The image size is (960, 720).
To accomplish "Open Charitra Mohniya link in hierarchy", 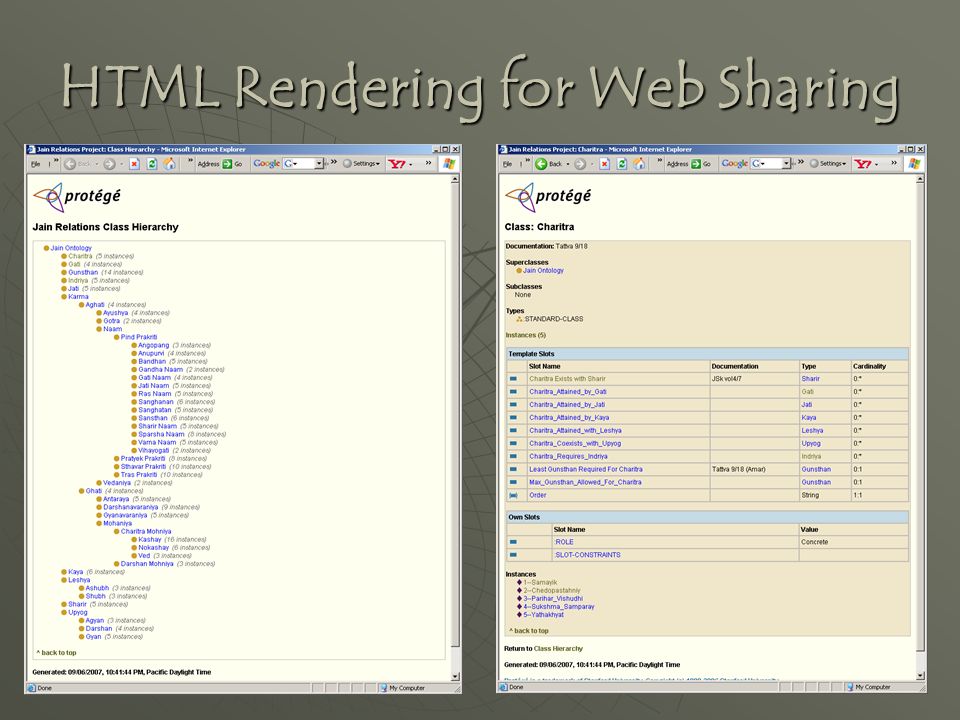I will point(146,531).
